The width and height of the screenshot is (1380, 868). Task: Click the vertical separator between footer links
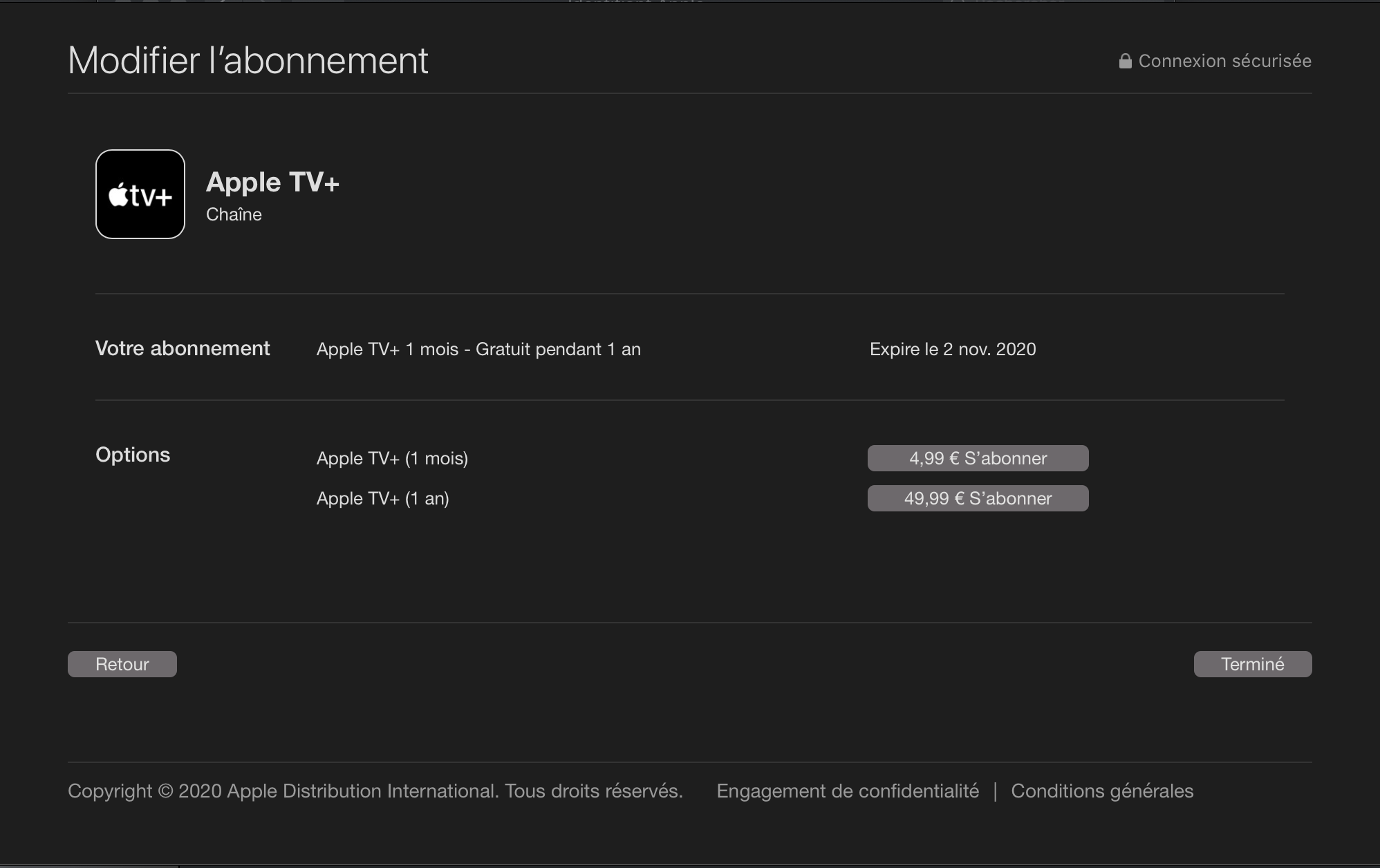(x=995, y=791)
